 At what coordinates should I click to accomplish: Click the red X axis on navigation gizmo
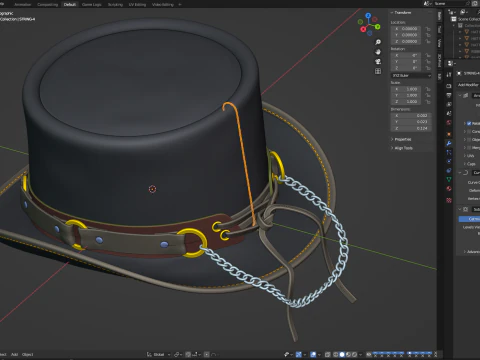coord(363,29)
